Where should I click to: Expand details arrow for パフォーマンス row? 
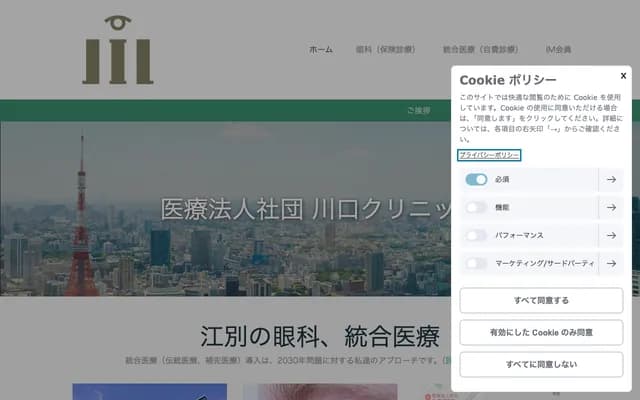coord(611,236)
